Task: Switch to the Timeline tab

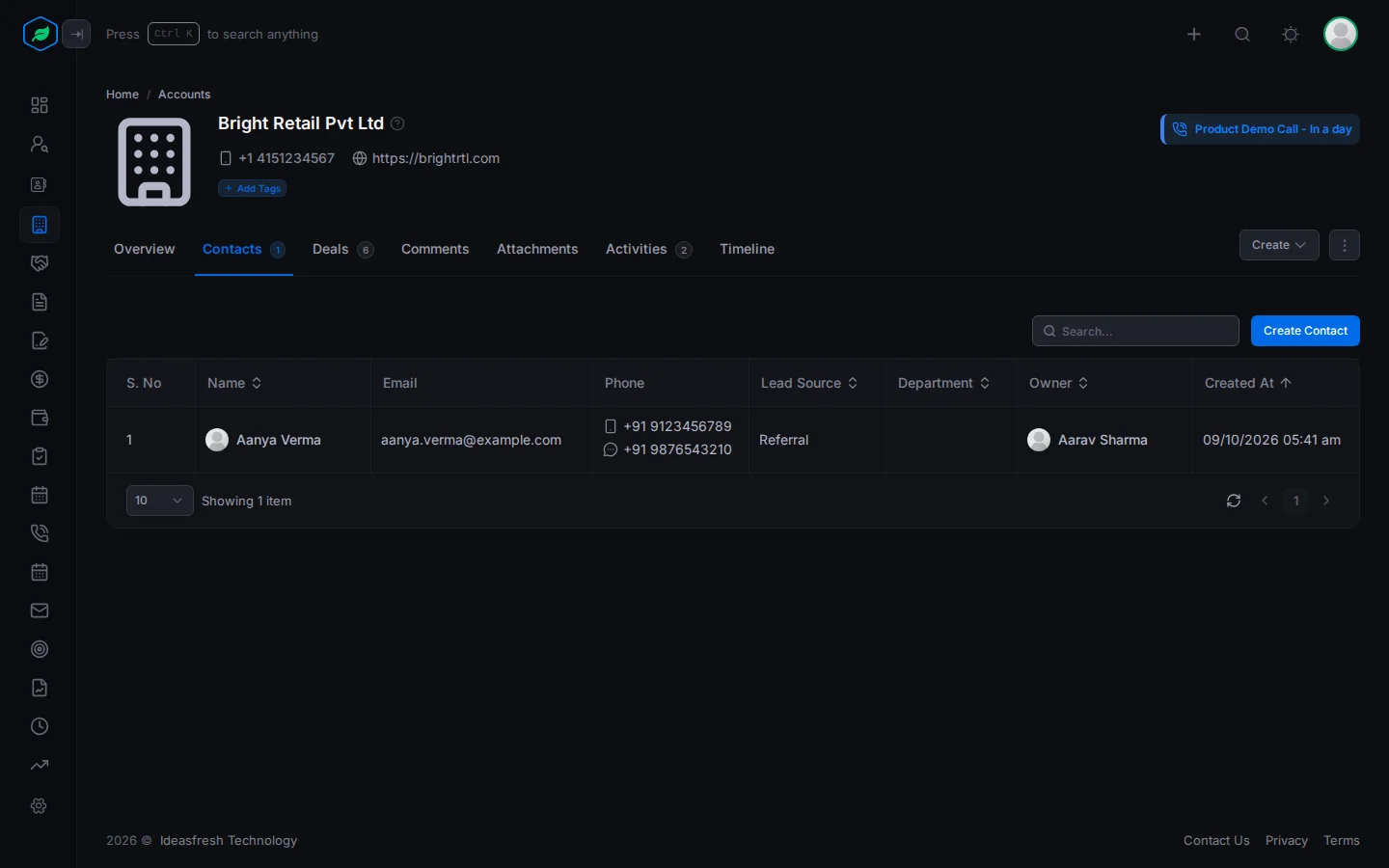Action: tap(747, 249)
